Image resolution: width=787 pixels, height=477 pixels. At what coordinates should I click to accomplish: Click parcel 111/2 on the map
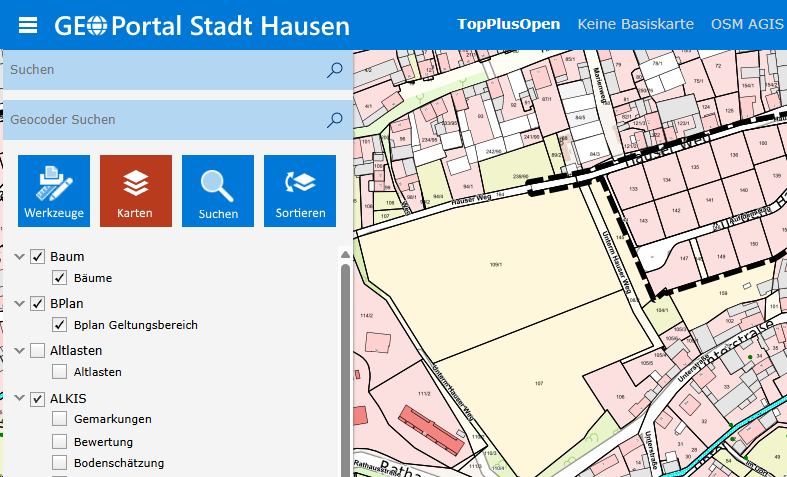(424, 394)
